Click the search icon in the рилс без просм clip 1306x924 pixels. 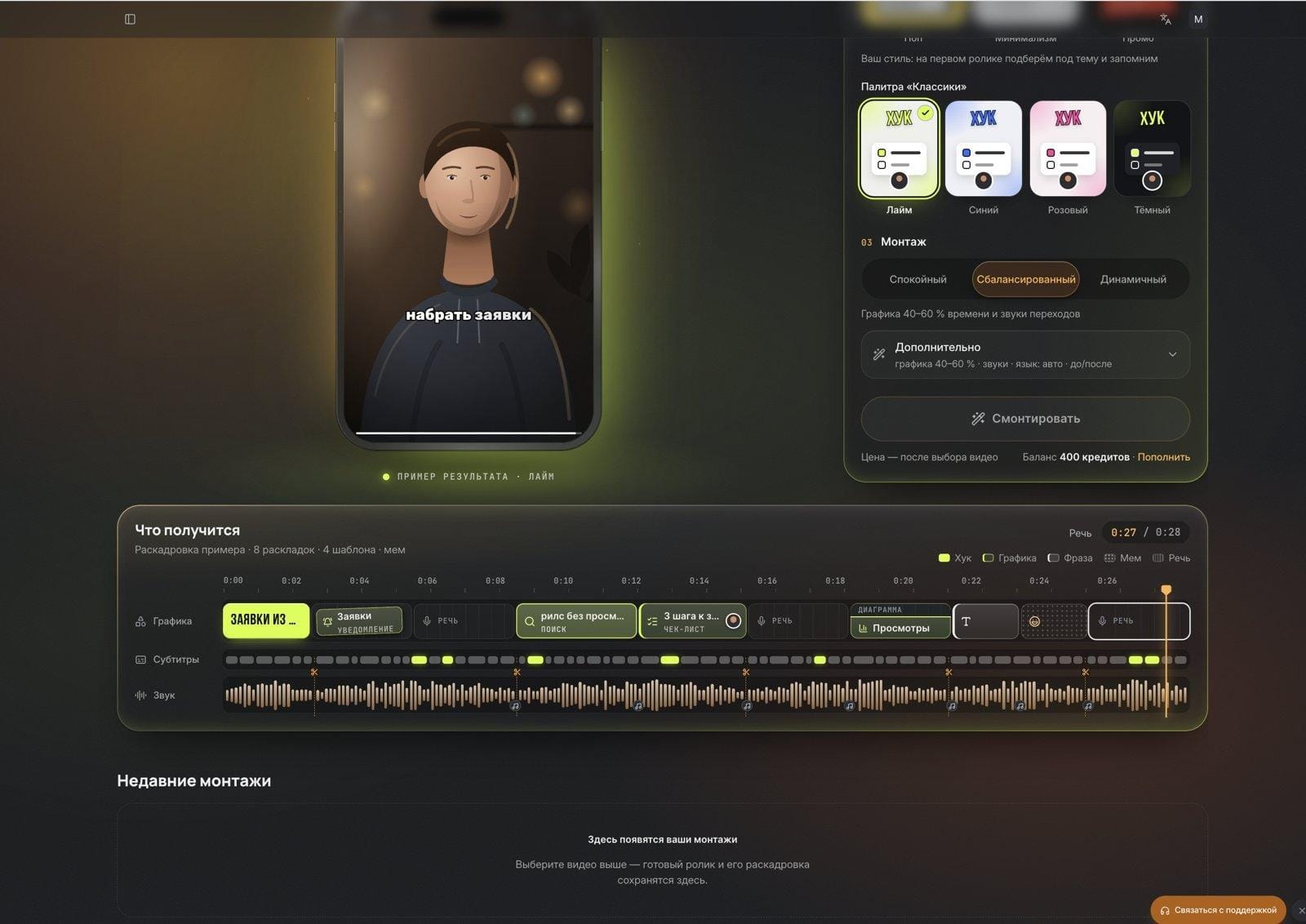[x=529, y=622]
